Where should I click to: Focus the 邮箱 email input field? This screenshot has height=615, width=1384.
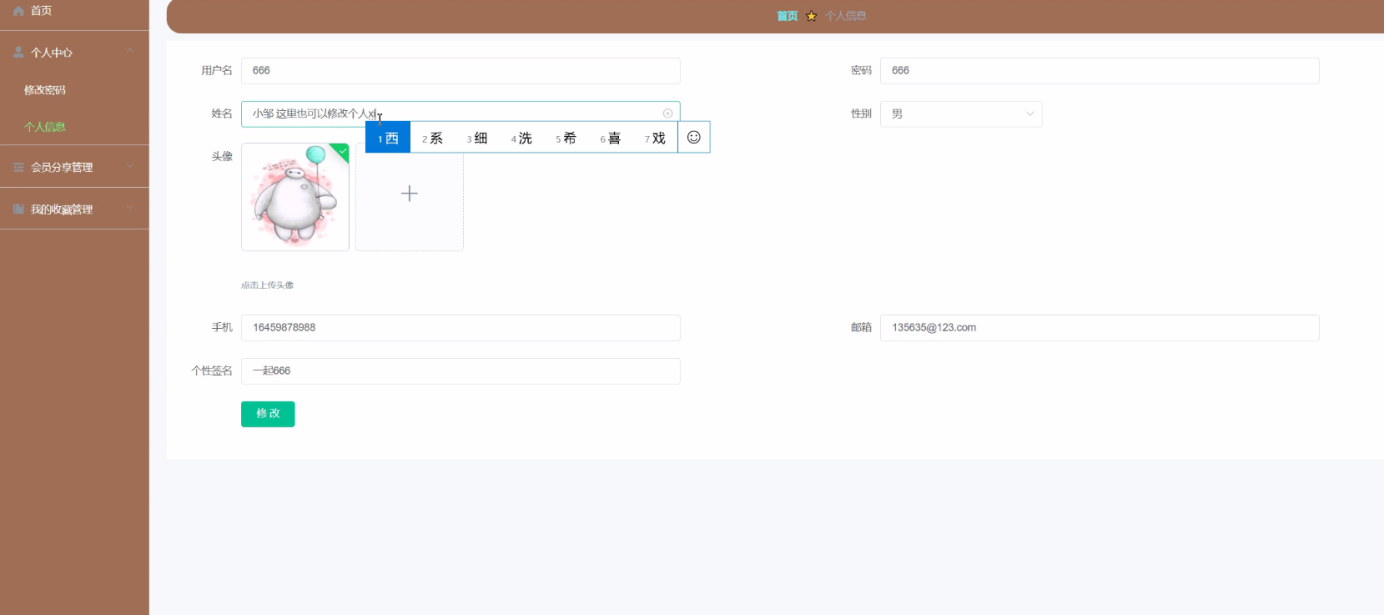(1098, 327)
